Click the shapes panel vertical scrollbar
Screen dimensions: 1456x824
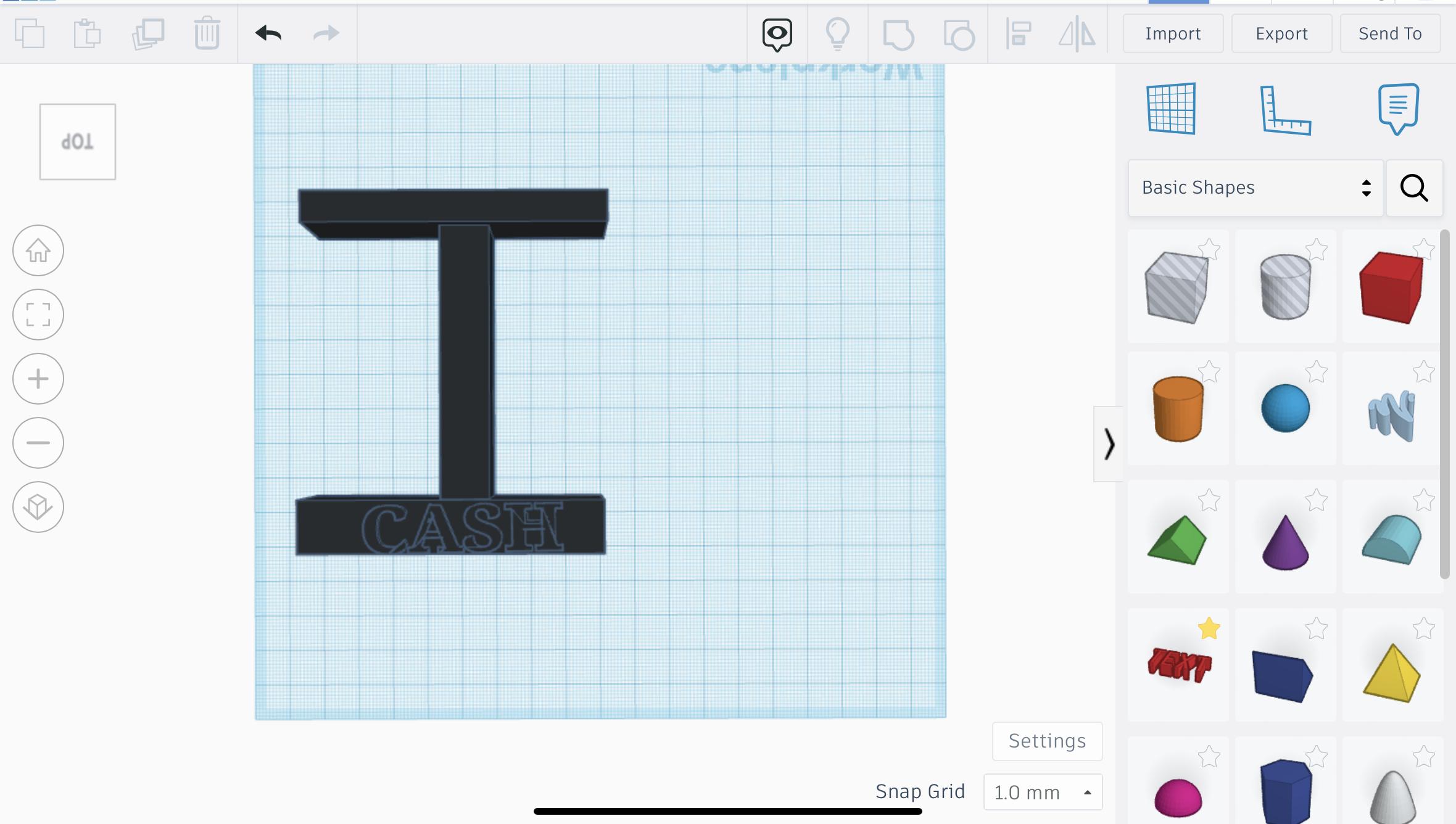(1445, 405)
